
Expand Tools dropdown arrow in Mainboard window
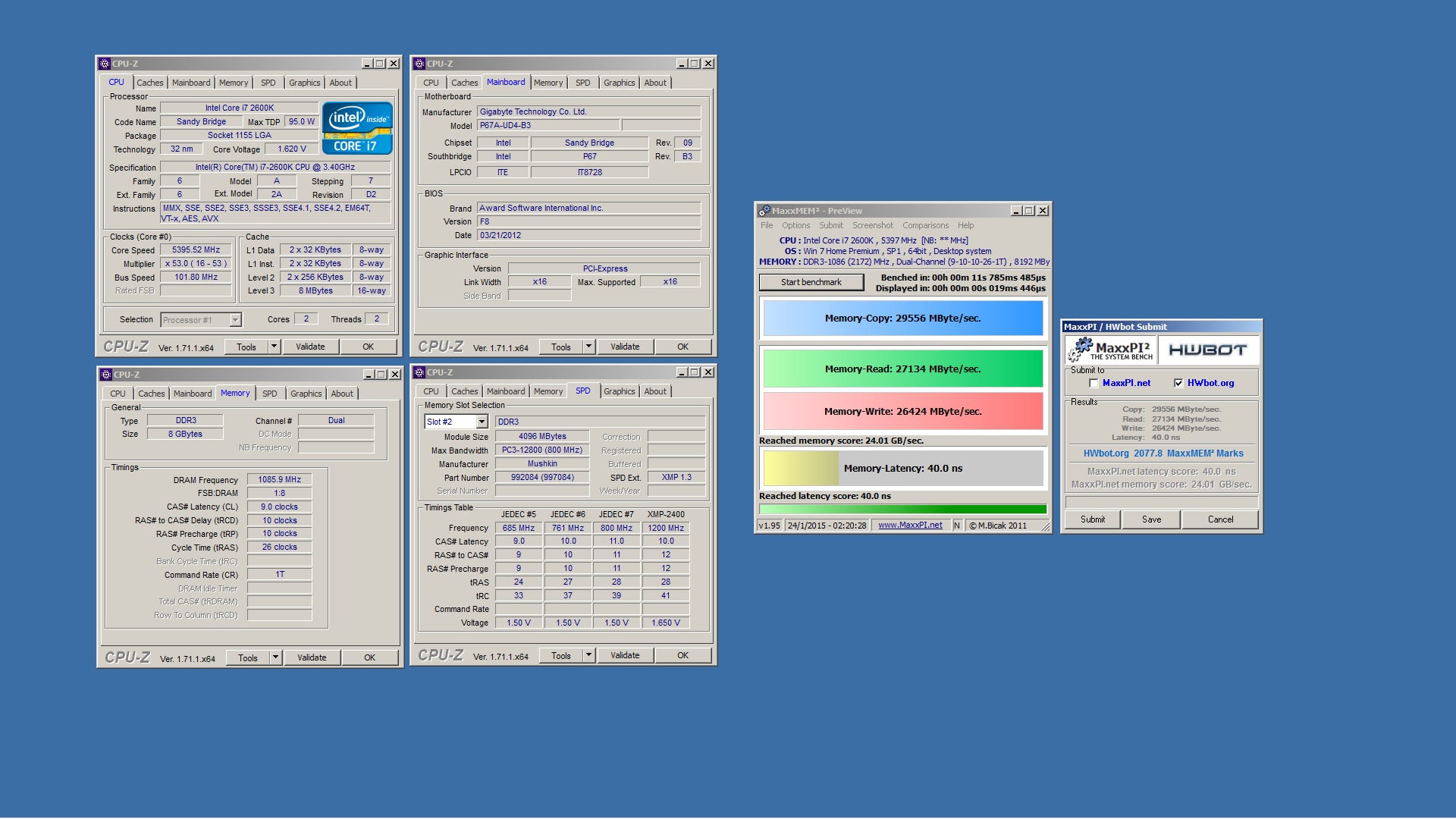coord(588,347)
